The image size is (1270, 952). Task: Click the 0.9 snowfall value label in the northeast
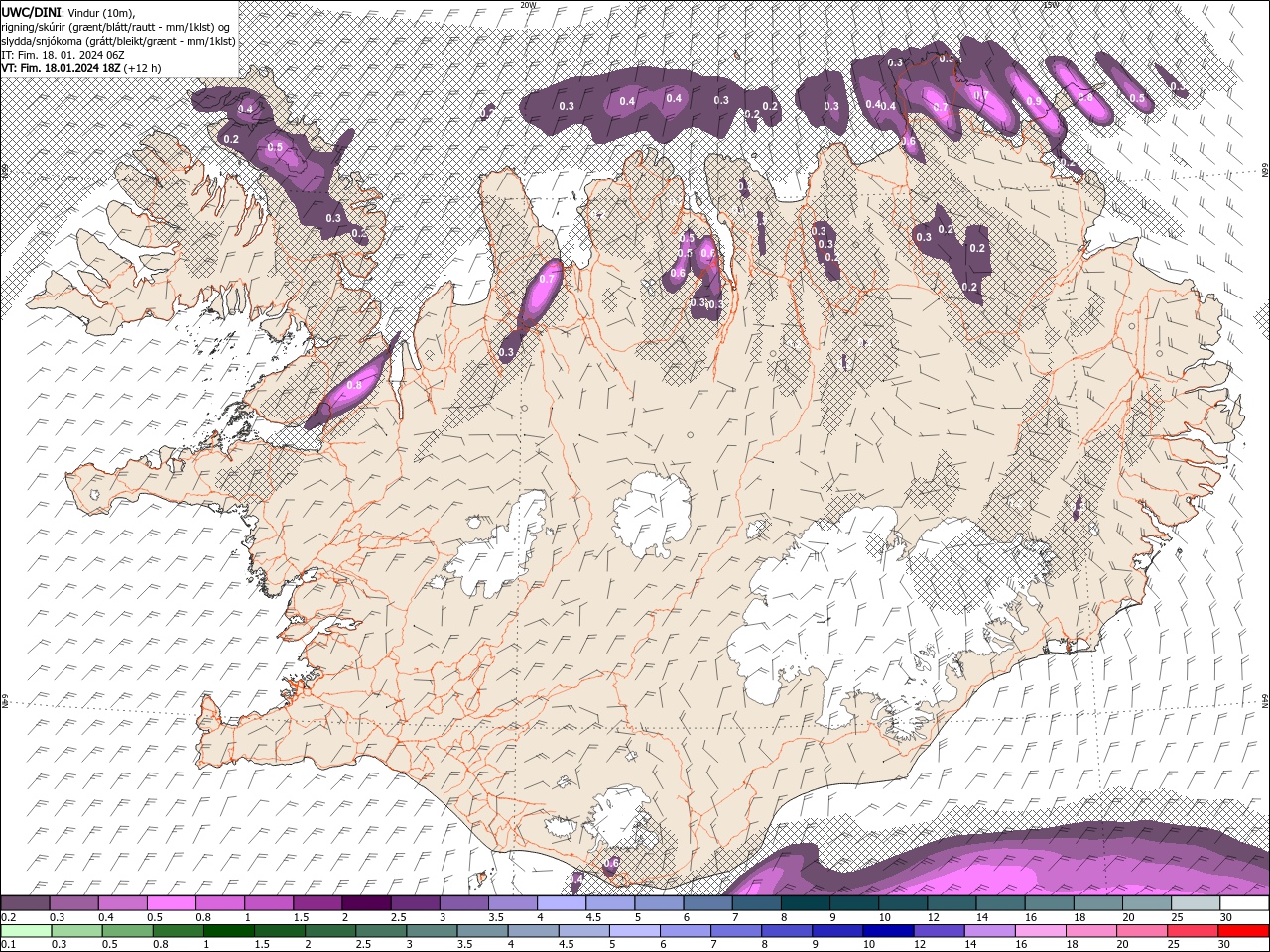click(1035, 102)
